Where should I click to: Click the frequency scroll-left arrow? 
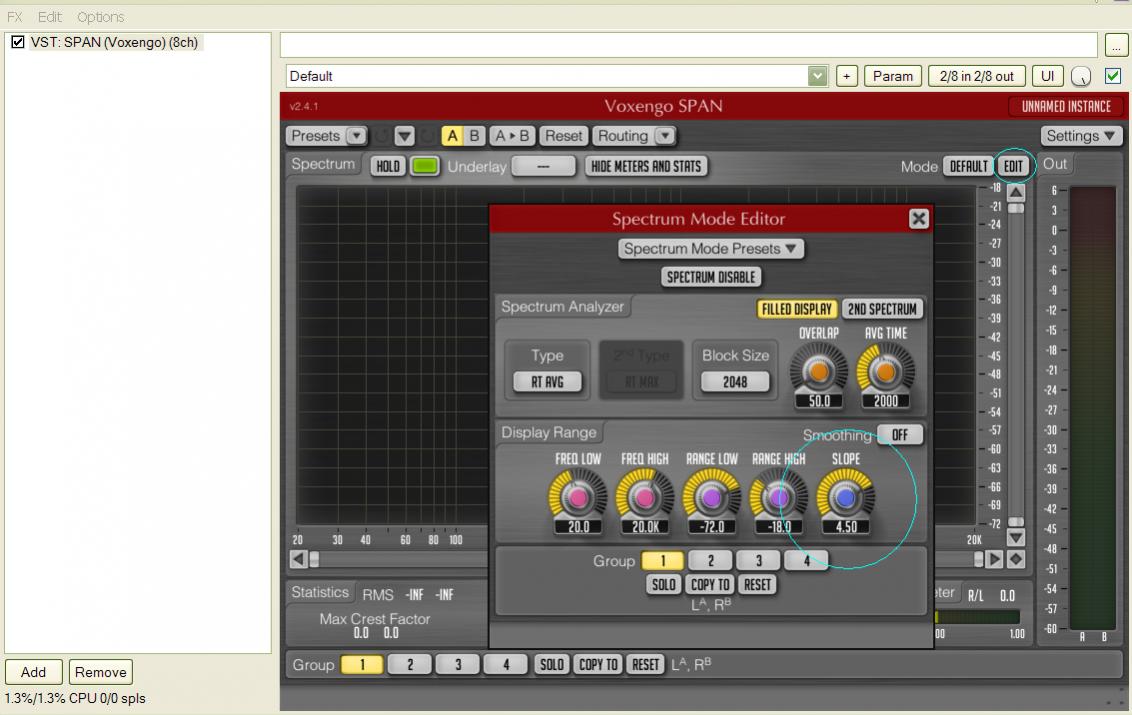(x=299, y=559)
